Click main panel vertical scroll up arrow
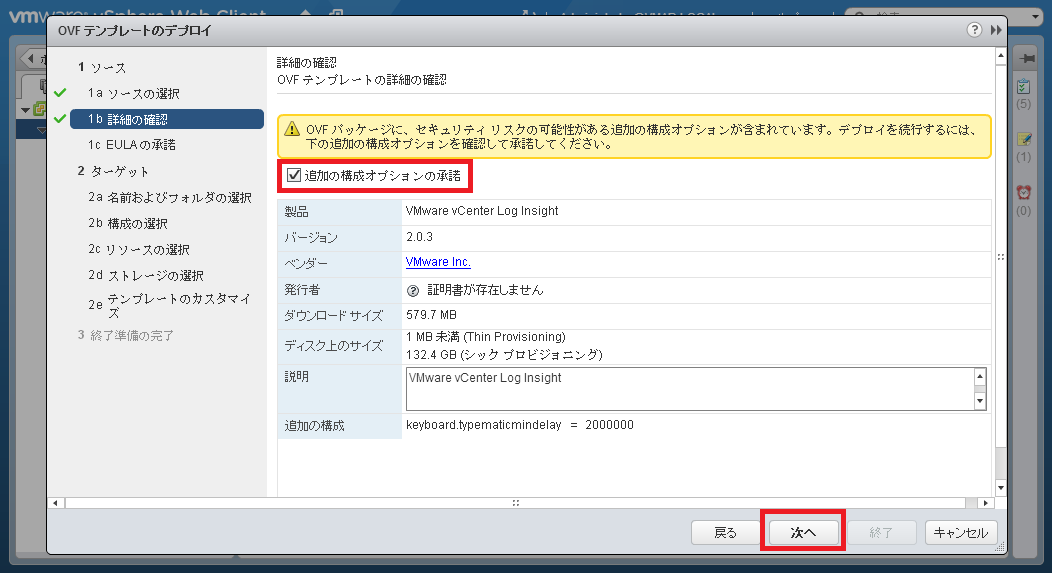Viewport: 1052px width, 573px height. [1000, 56]
